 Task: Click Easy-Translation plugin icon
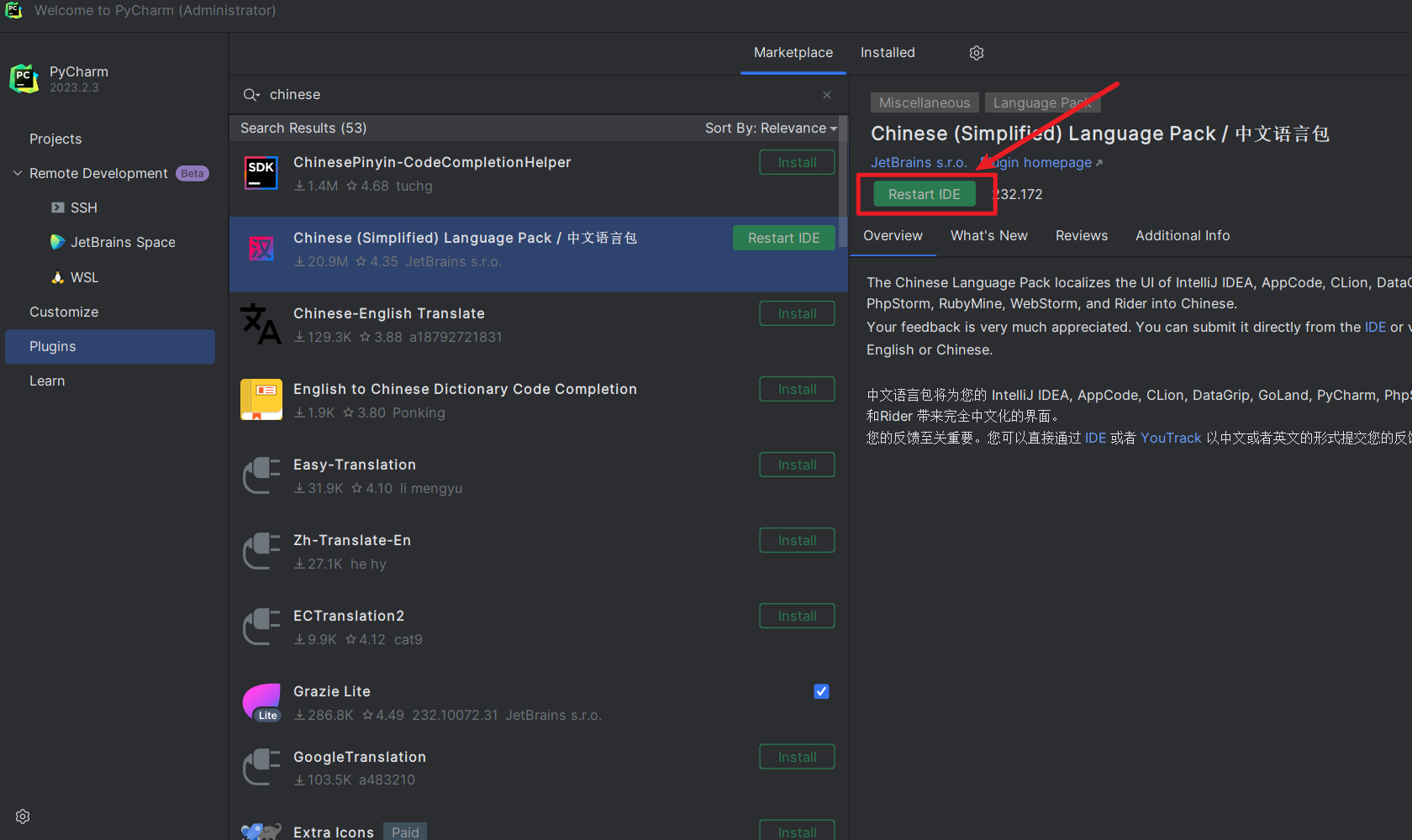pos(261,475)
